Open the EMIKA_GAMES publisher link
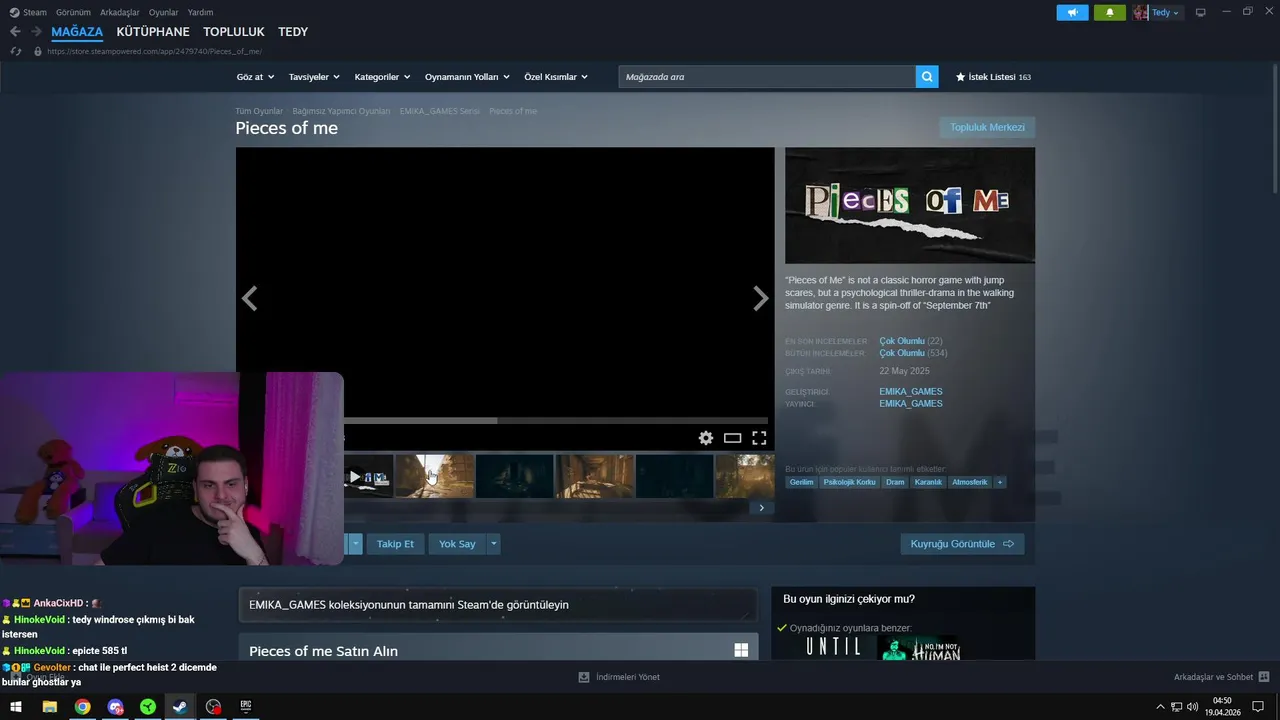 (911, 403)
